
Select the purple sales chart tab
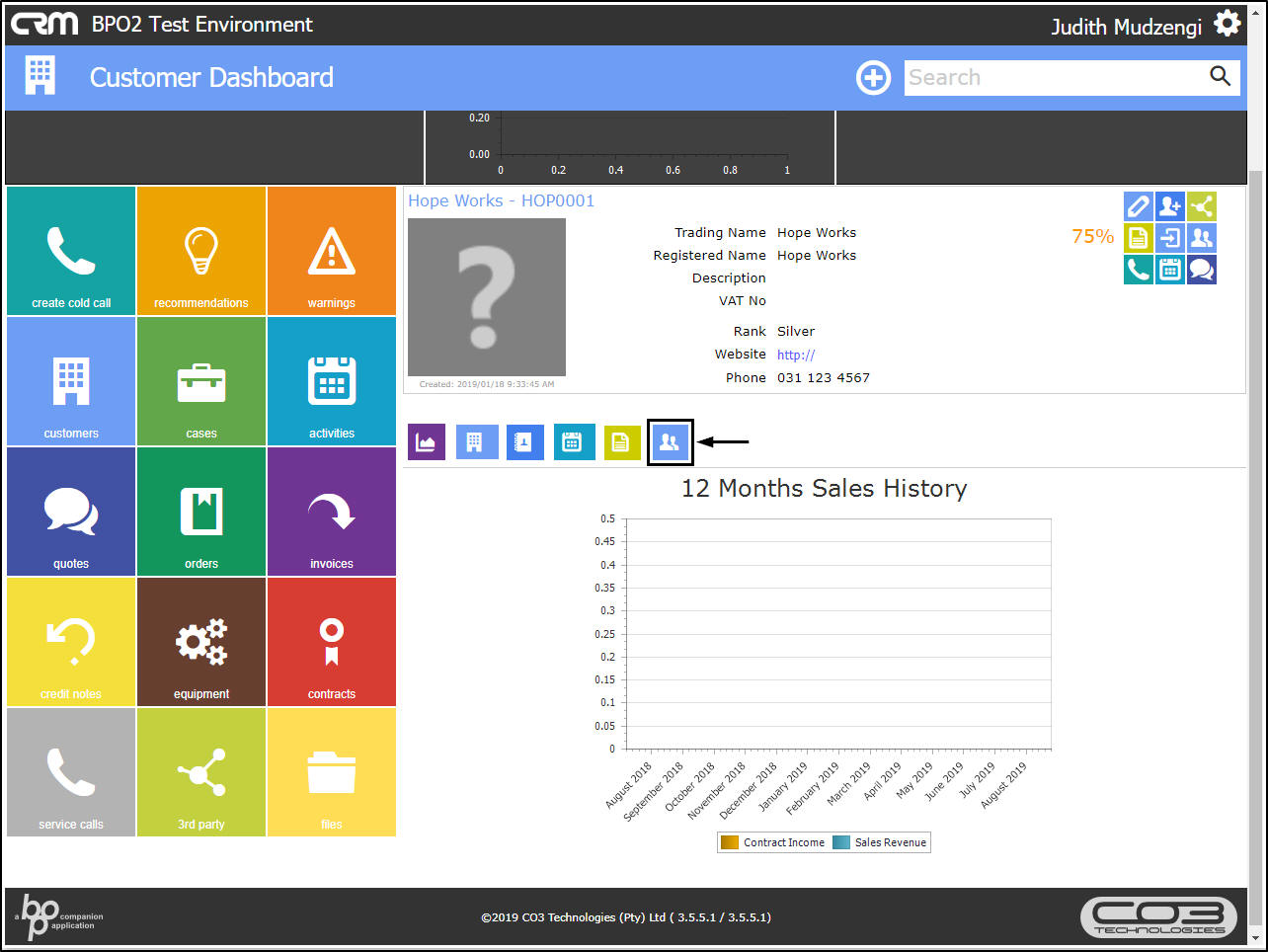427,442
